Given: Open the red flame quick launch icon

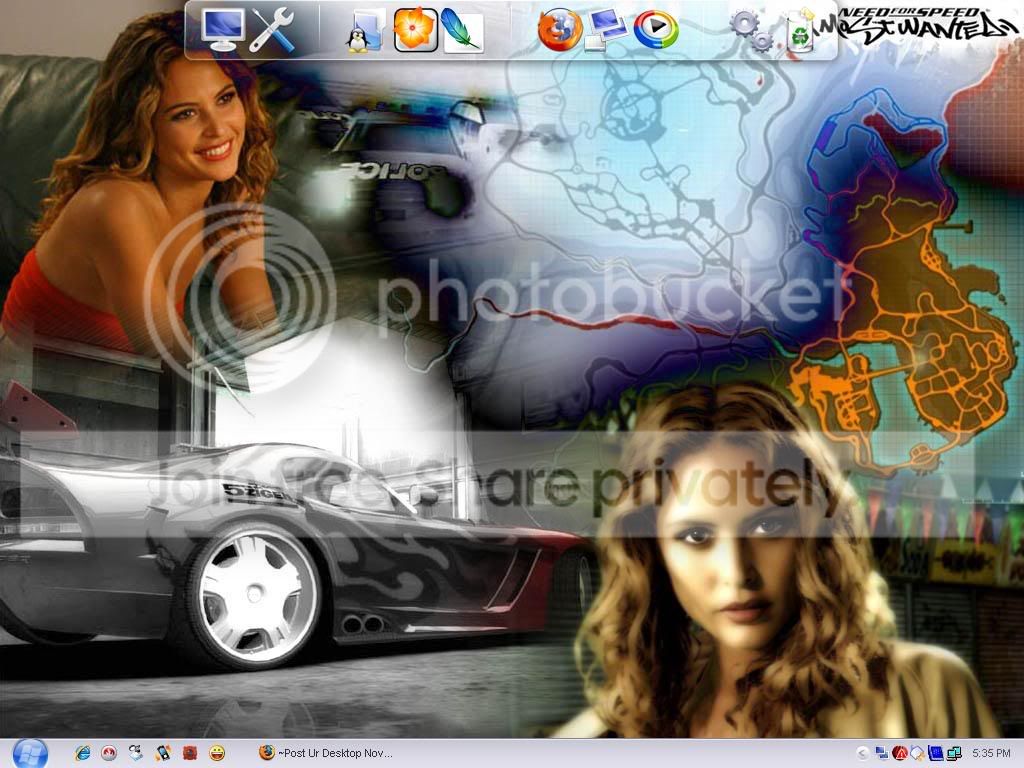Looking at the screenshot, I should click(x=109, y=753).
